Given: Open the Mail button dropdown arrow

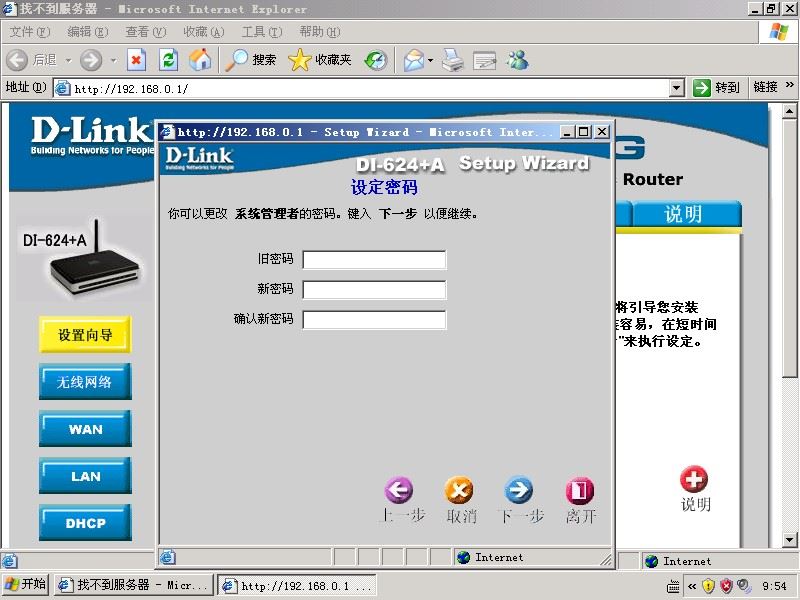Looking at the screenshot, I should pos(431,61).
